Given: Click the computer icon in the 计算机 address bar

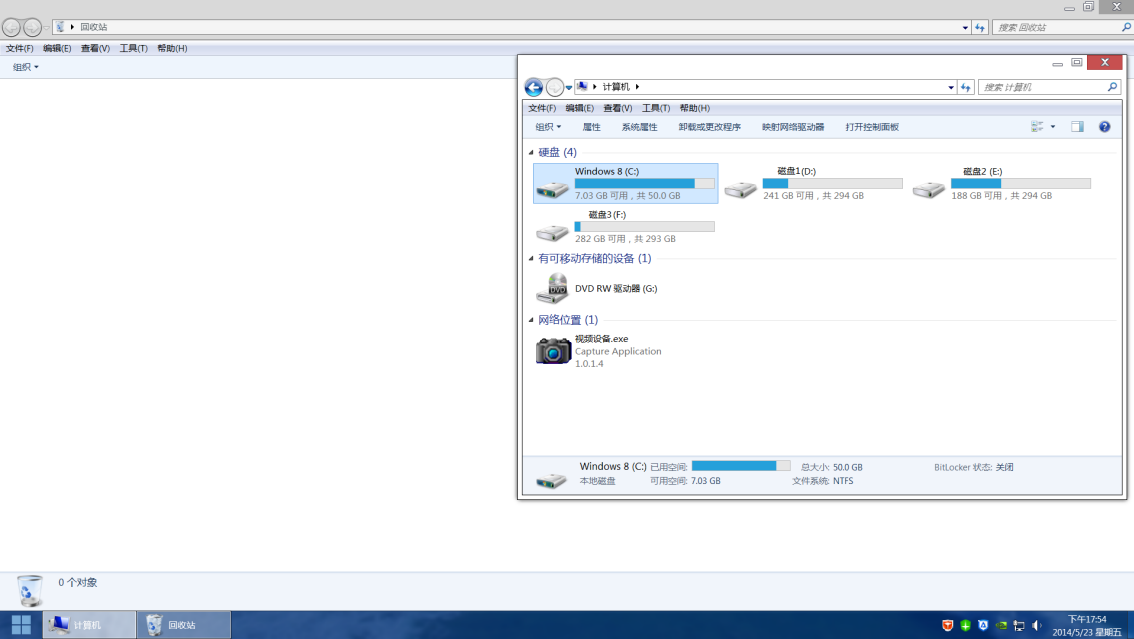Looking at the screenshot, I should coord(582,87).
